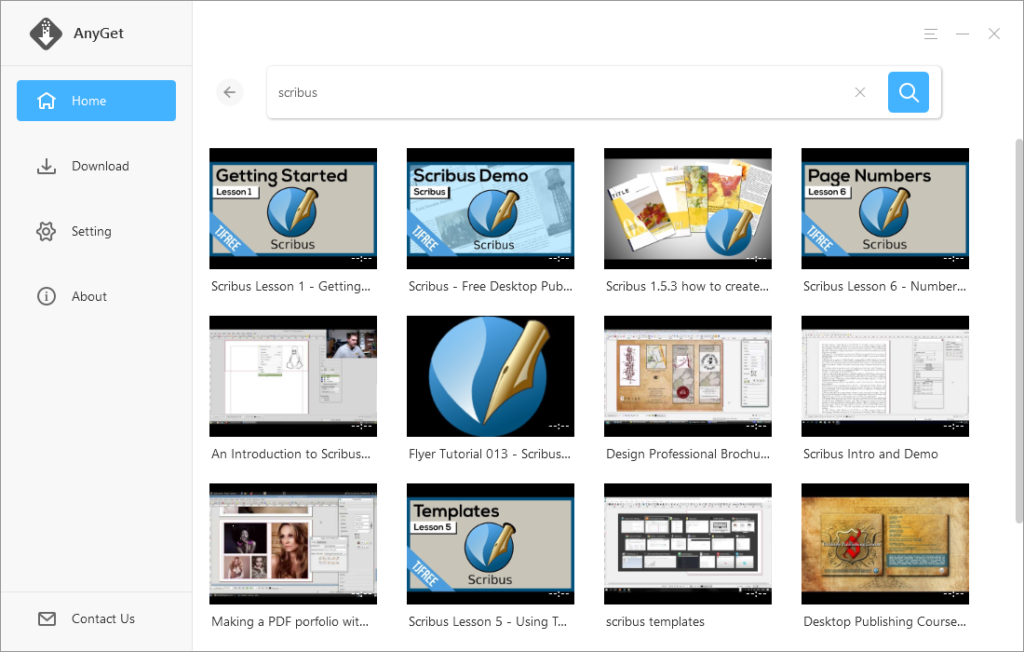
Task: Click the blue search magnifier button
Action: (x=908, y=92)
